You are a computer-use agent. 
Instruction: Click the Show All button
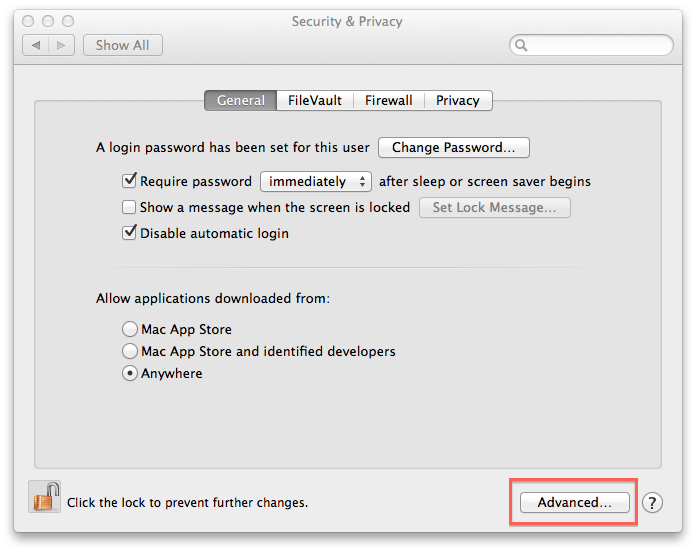coord(122,45)
